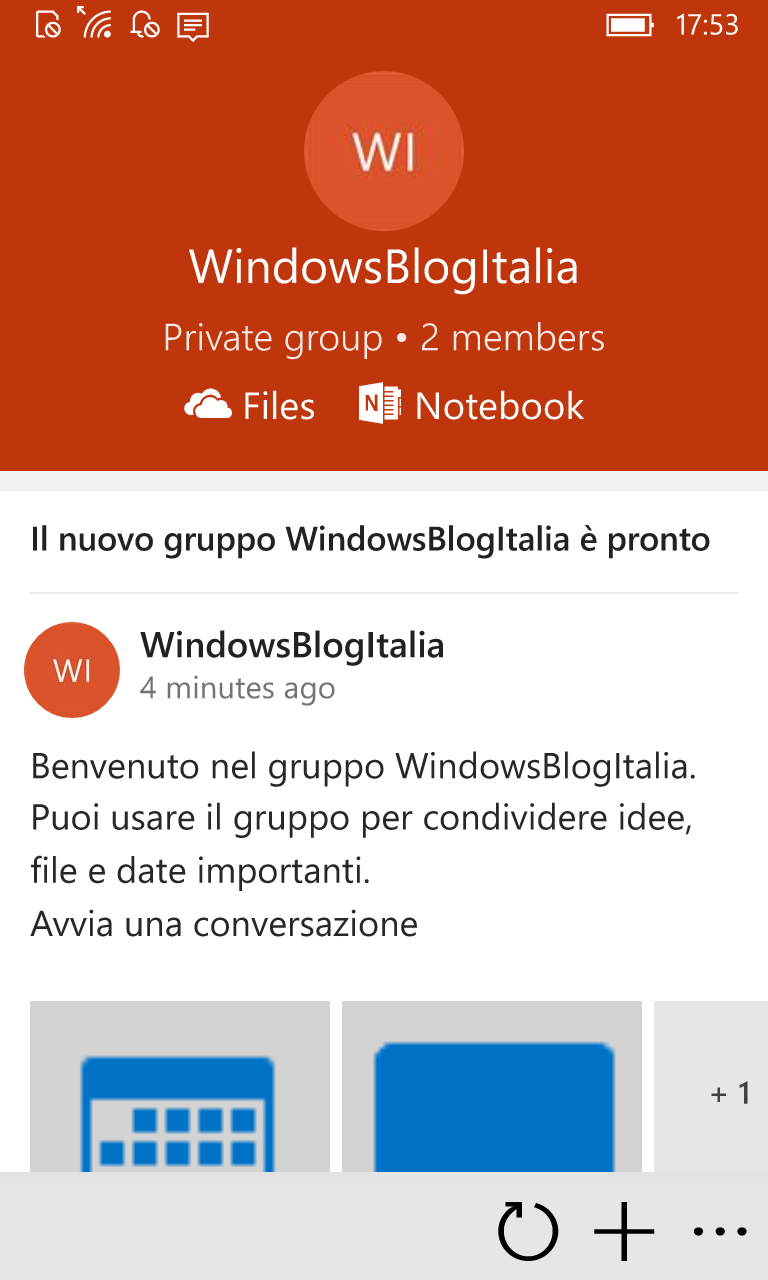Open the calendar attachment thumbnail

point(180,1086)
